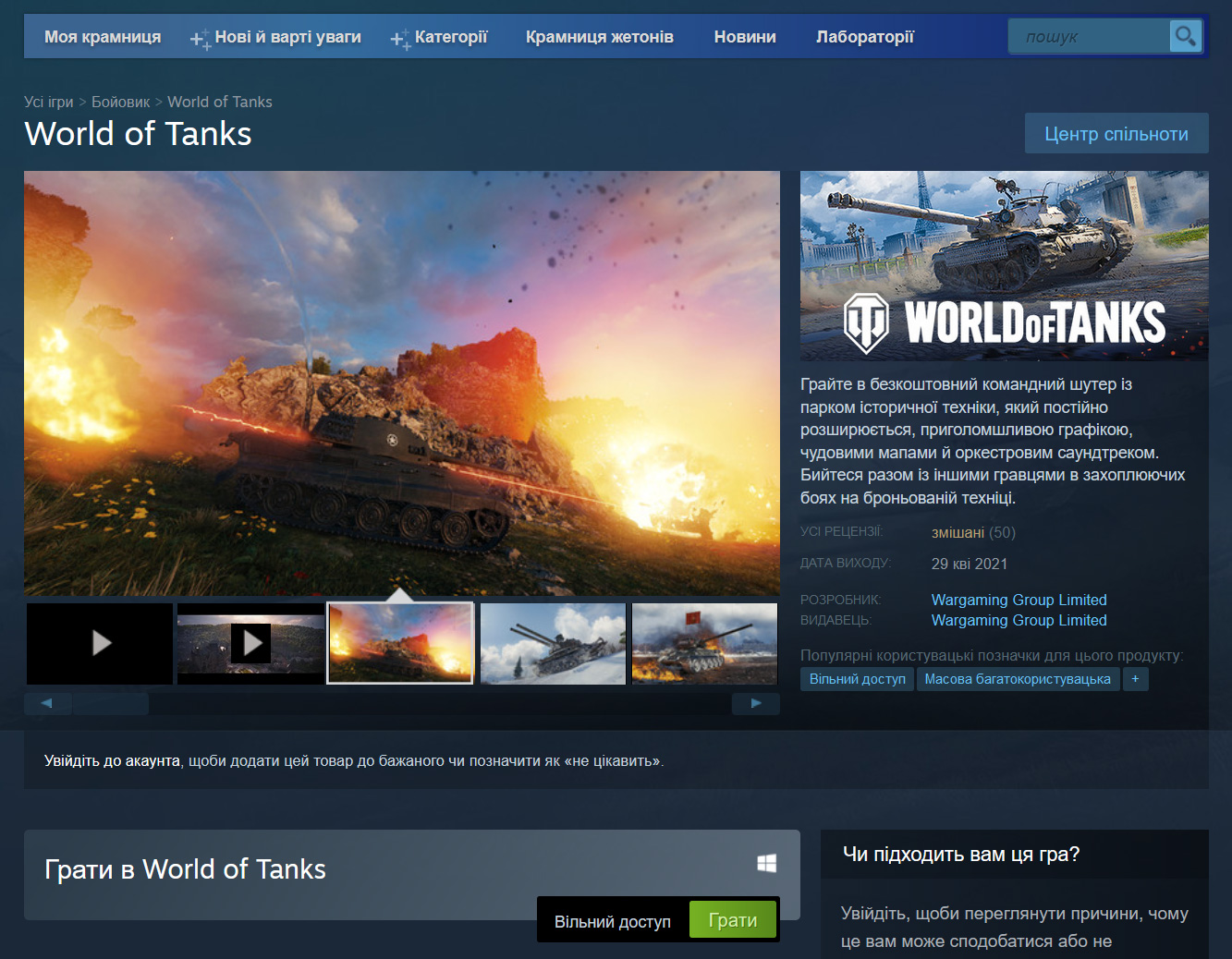Select the selected sunset tank screenshot thumbnail

tap(400, 643)
